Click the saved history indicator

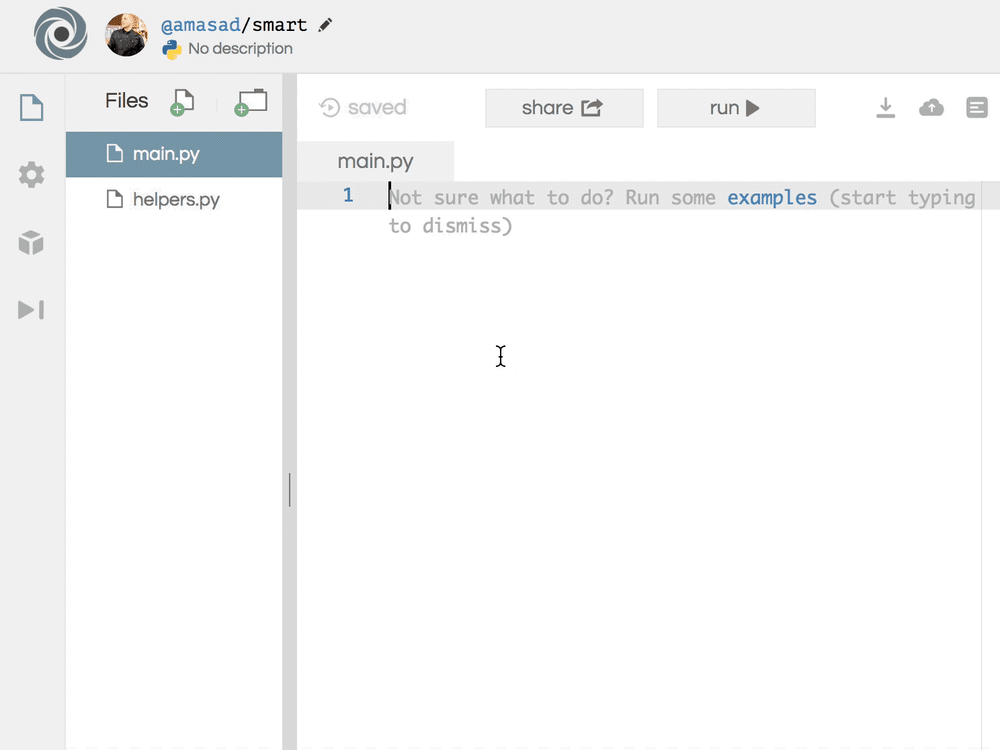tap(363, 108)
